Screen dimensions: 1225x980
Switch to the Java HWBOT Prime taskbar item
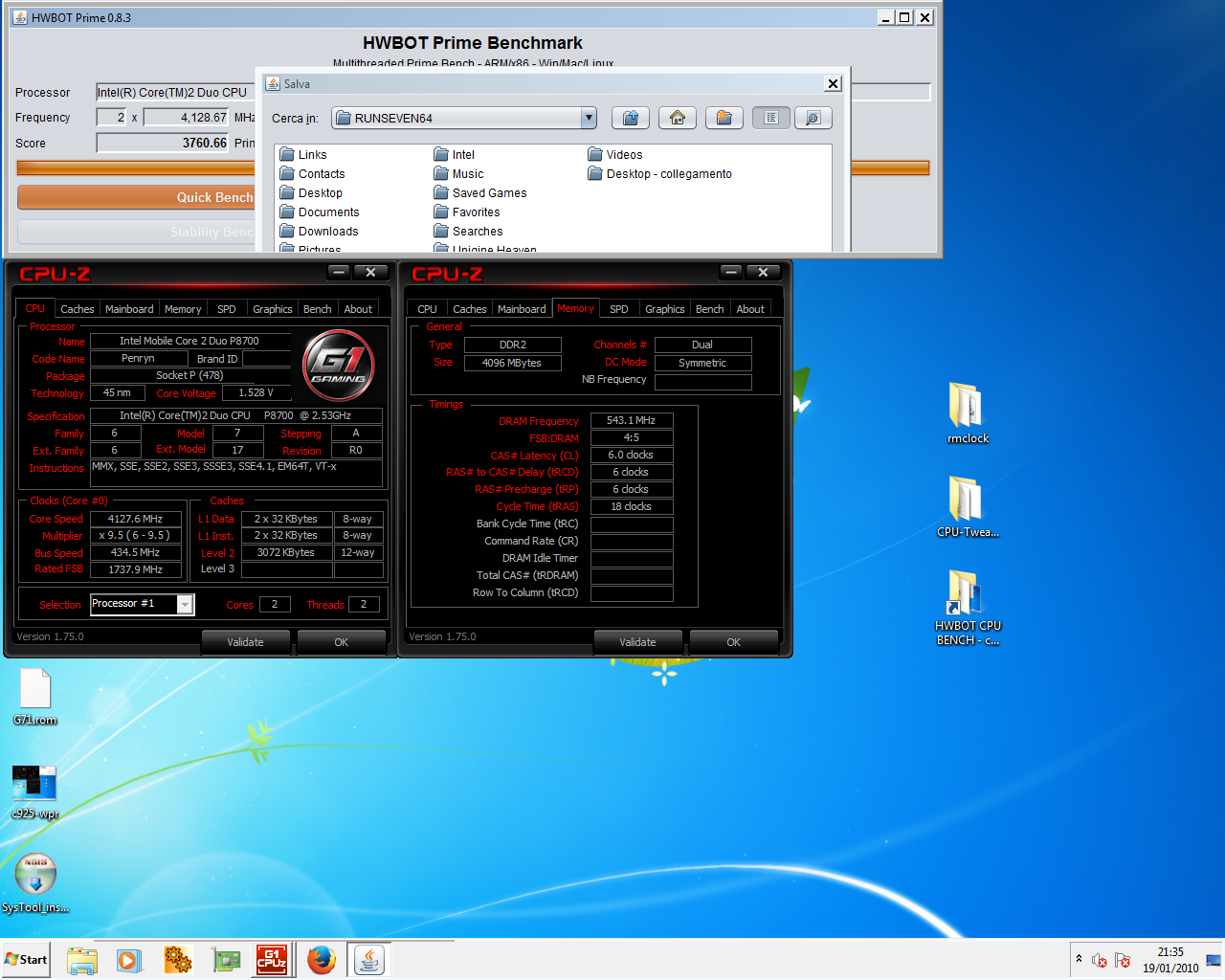tap(369, 960)
